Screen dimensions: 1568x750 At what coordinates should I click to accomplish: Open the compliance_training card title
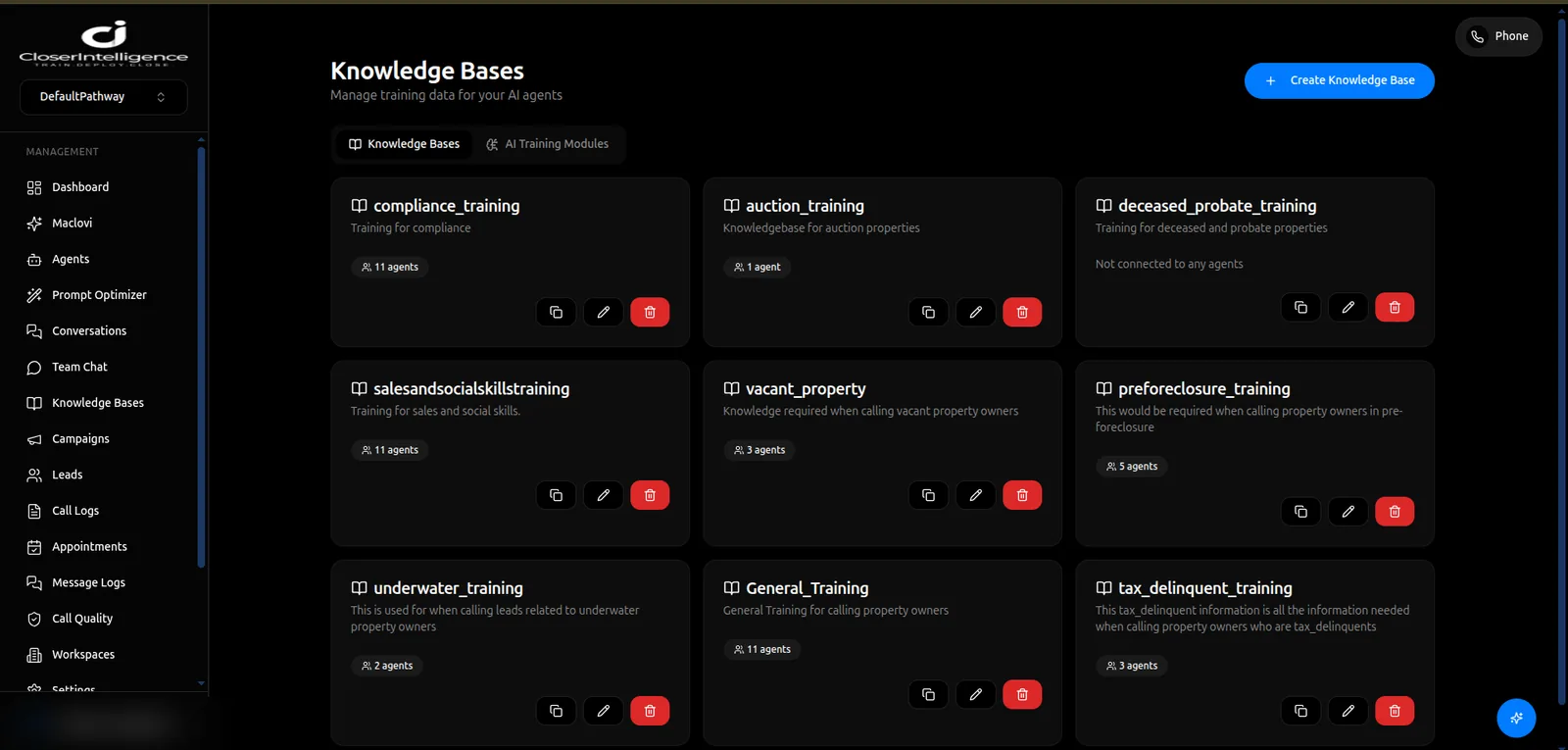[447, 206]
